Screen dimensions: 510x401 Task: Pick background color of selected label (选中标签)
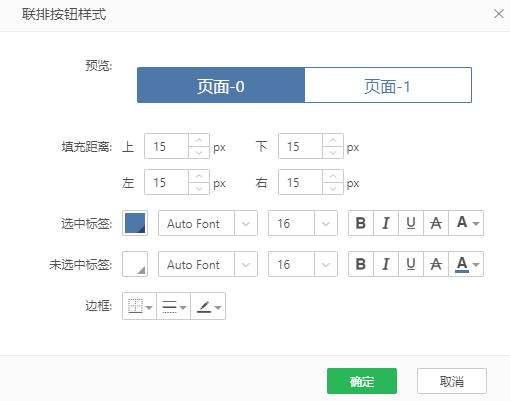(x=135, y=223)
